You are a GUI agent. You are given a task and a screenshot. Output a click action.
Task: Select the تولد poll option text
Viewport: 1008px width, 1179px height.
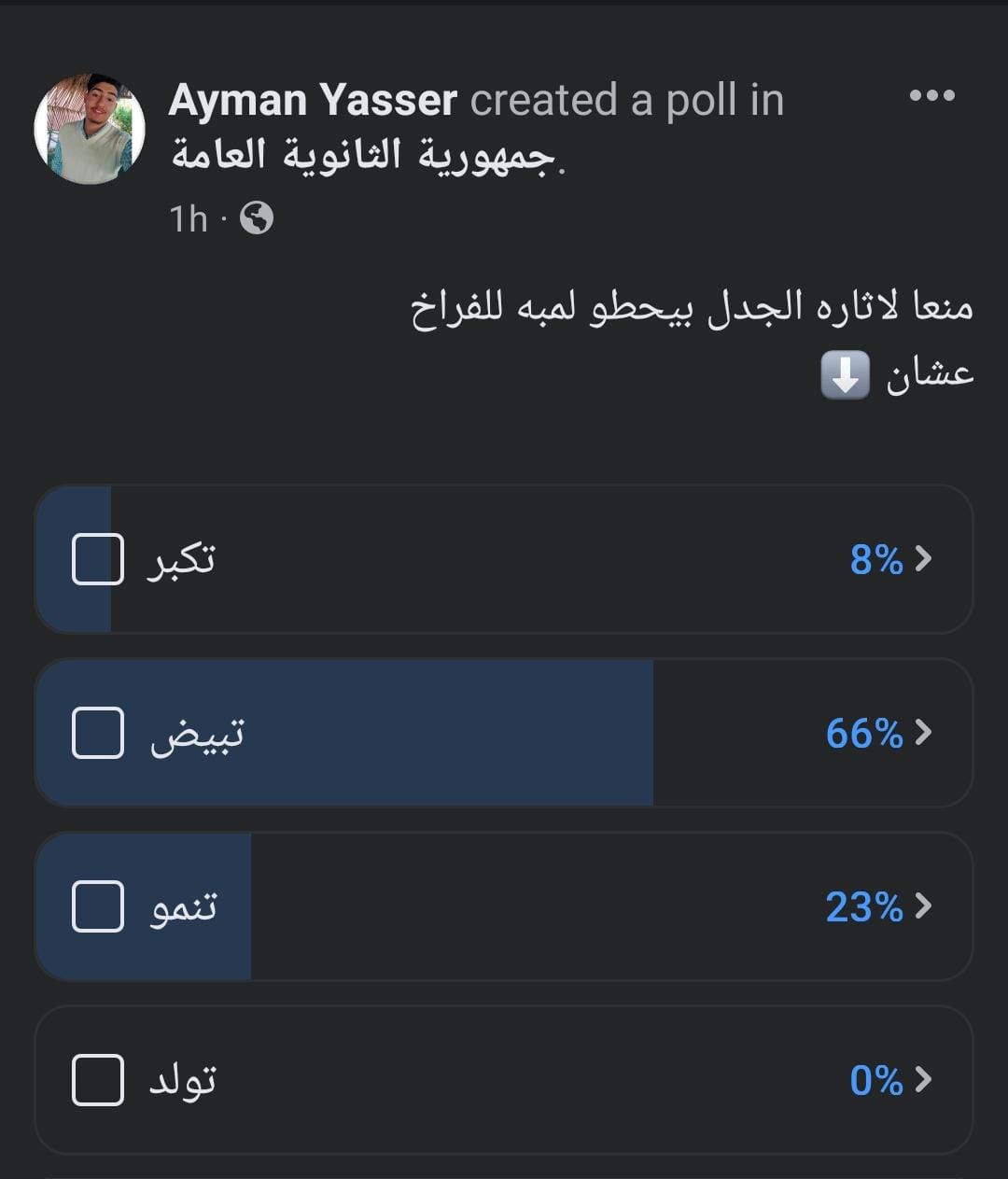183,1080
